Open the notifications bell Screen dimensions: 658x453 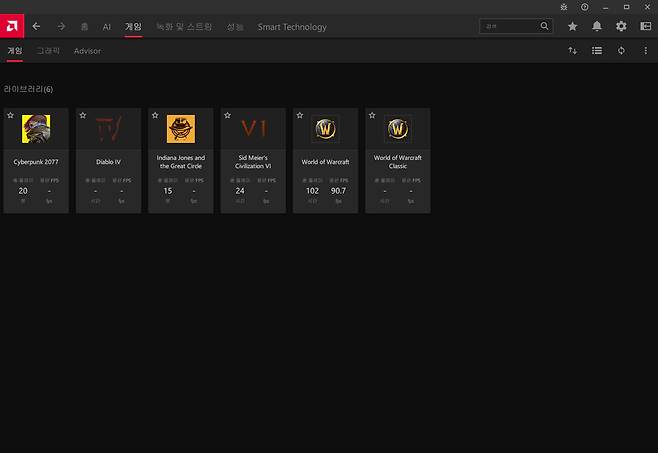point(597,26)
